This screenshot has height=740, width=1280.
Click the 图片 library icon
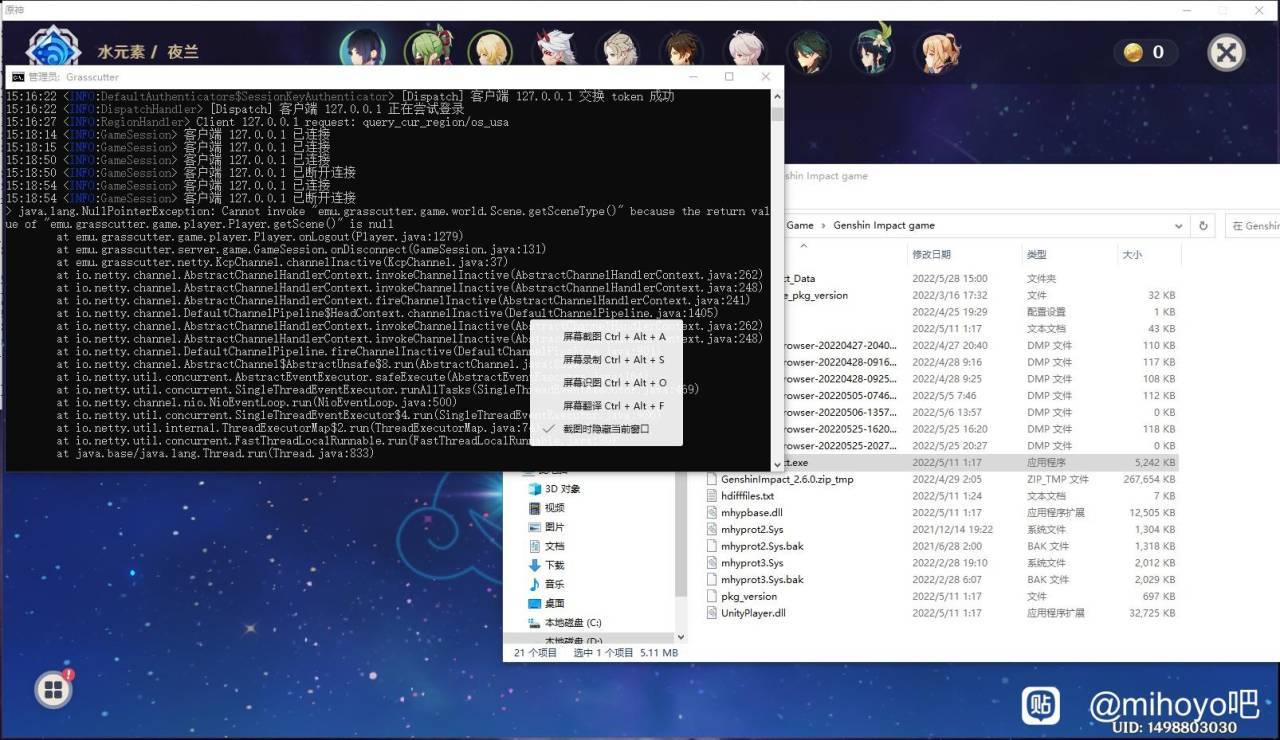click(x=534, y=527)
